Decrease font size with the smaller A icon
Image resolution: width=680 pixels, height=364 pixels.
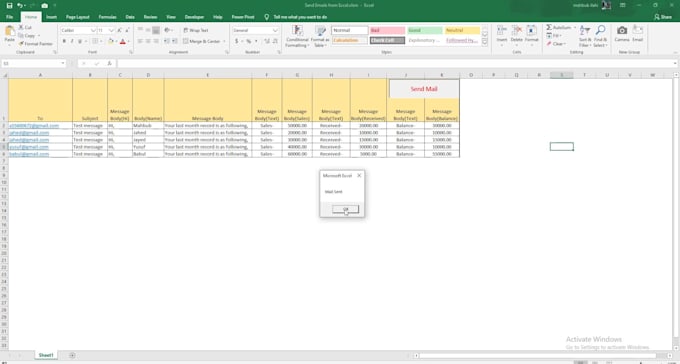point(127,30)
